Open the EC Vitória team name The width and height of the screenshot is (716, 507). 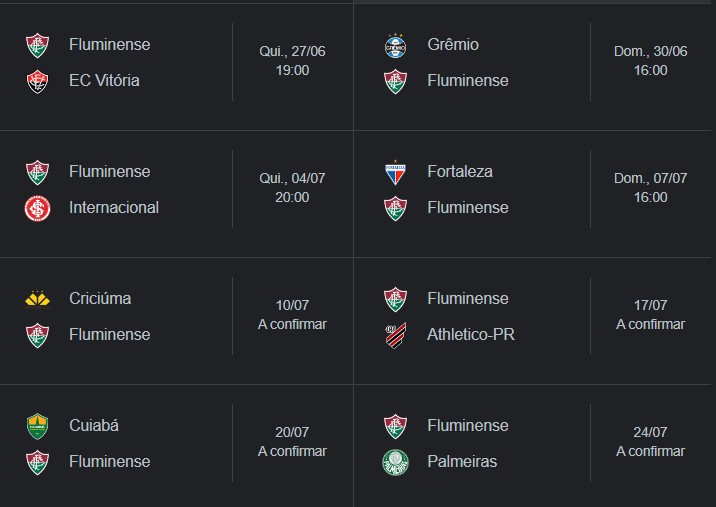coord(104,80)
